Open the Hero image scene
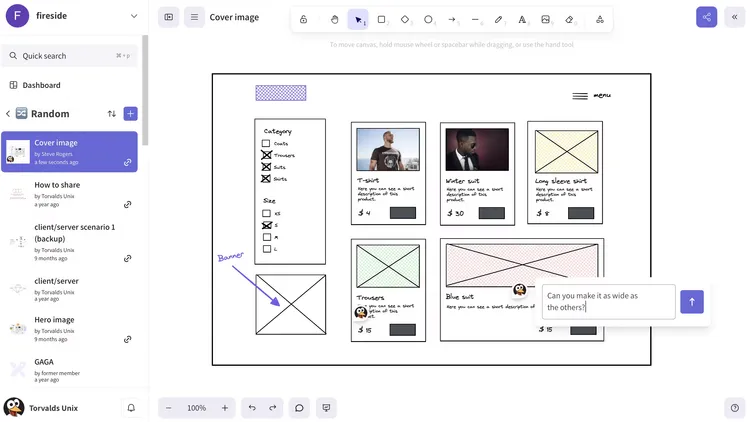750x422 pixels. (70, 329)
